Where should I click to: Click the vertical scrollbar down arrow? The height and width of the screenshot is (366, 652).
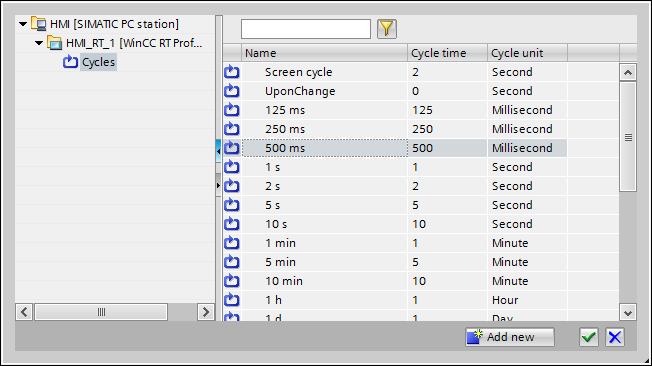tap(628, 312)
